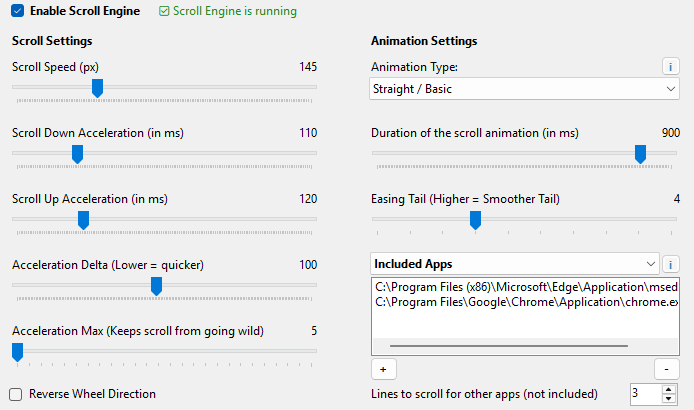Open the Animation Type dropdown
Screen dimensions: 694x410
(x=525, y=89)
